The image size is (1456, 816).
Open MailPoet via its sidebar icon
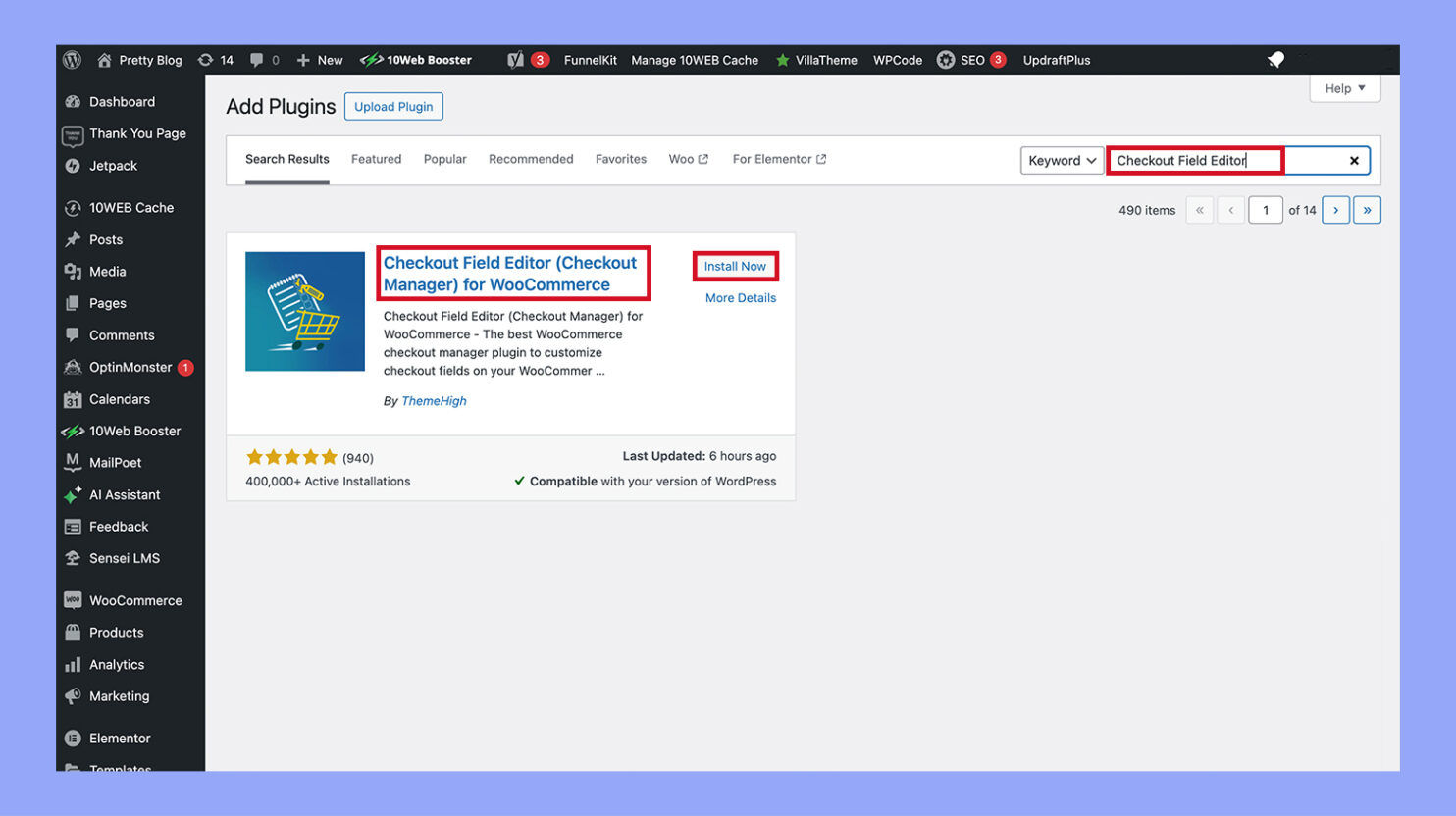coord(73,462)
